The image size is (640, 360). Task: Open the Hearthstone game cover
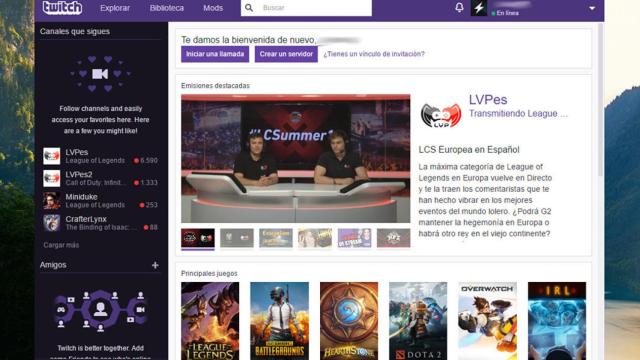coord(349,321)
